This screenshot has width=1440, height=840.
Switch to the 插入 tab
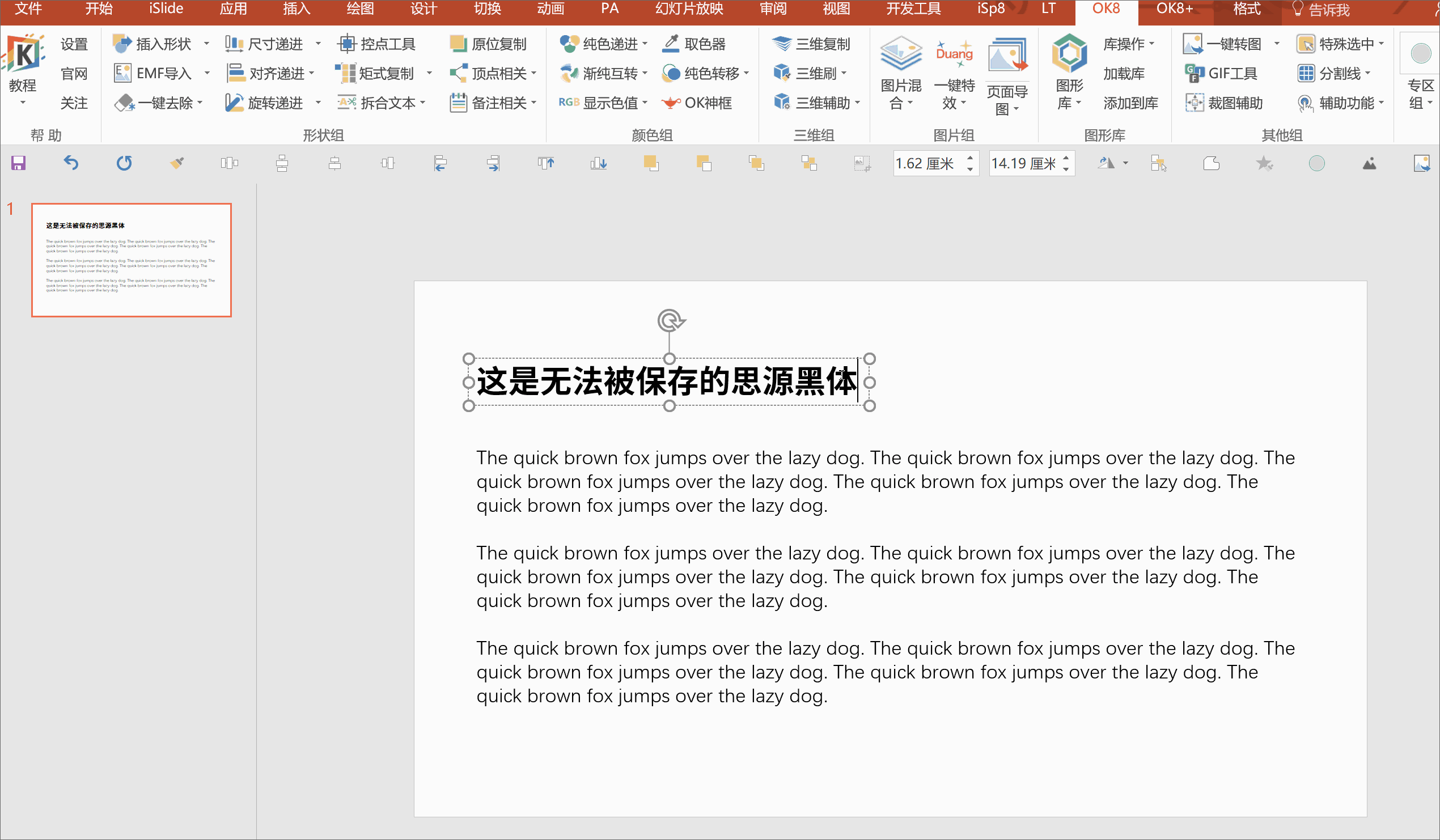297,9
